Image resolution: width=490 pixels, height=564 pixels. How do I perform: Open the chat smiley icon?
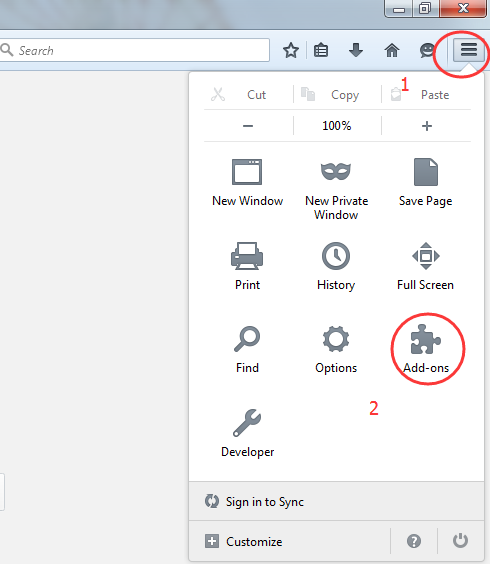point(427,50)
